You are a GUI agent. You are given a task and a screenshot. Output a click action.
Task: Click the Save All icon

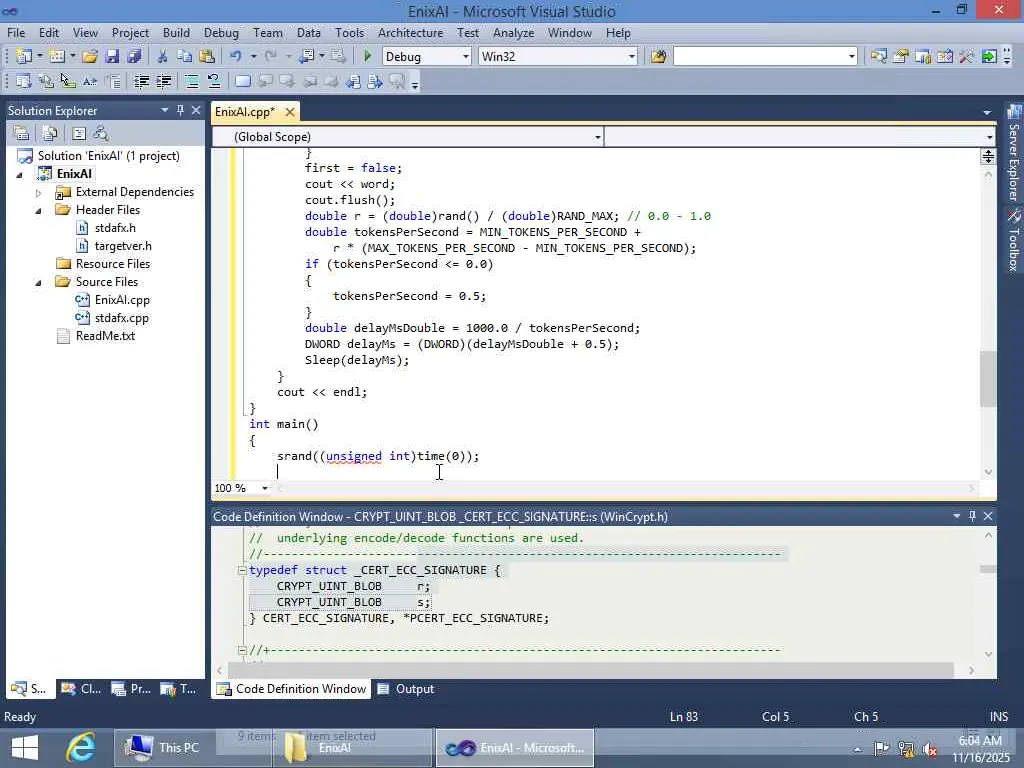point(134,56)
